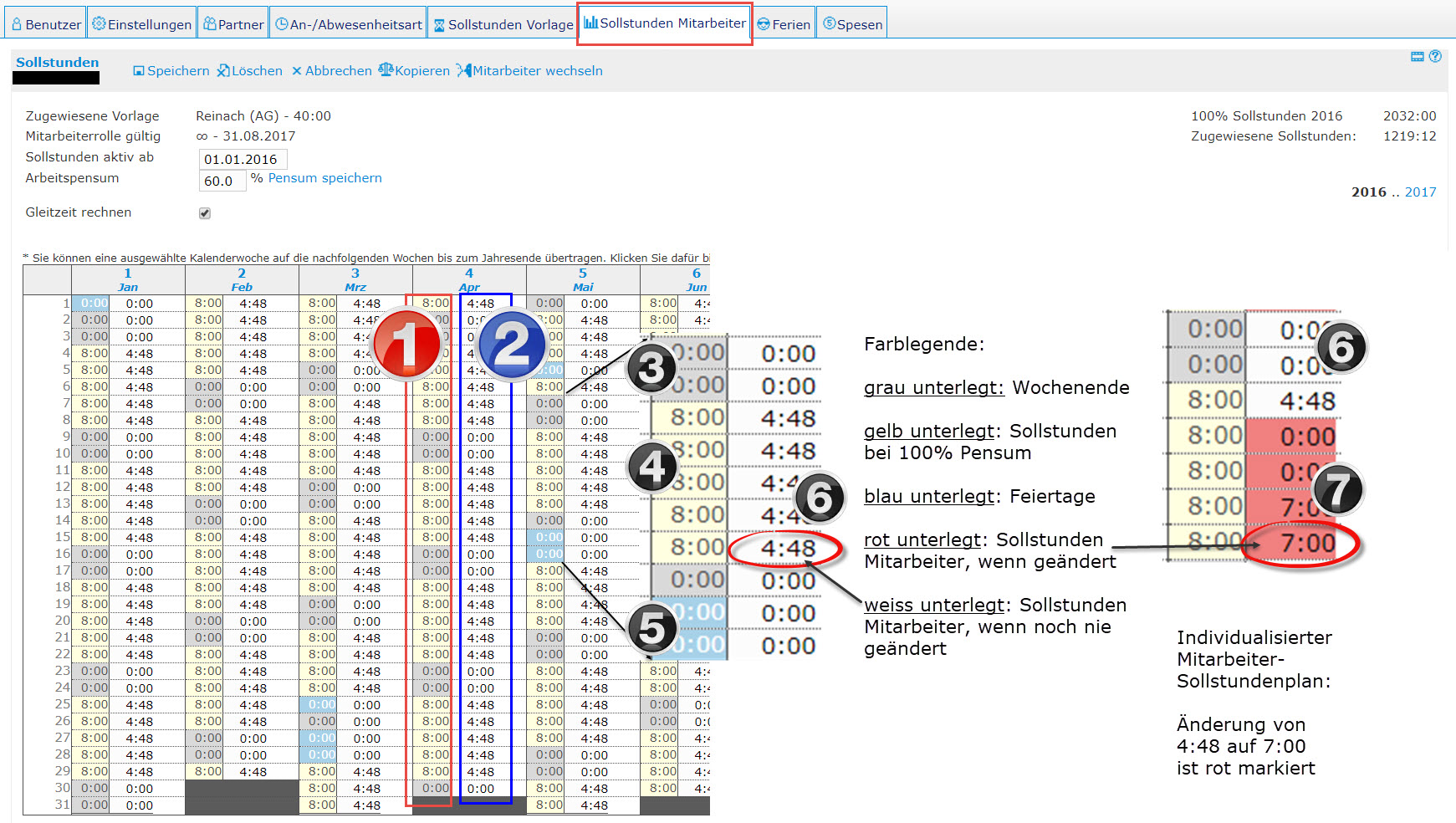
Task: Click the Jan month column header
Action: 128,287
